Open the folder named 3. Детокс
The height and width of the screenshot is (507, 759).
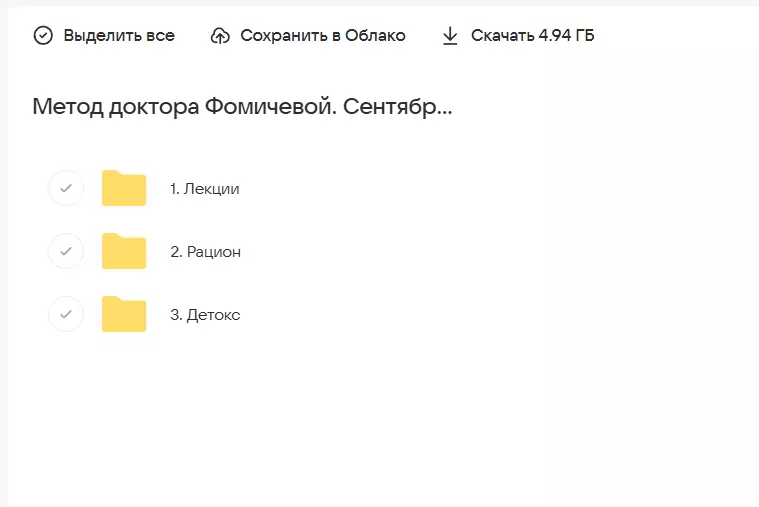[205, 314]
